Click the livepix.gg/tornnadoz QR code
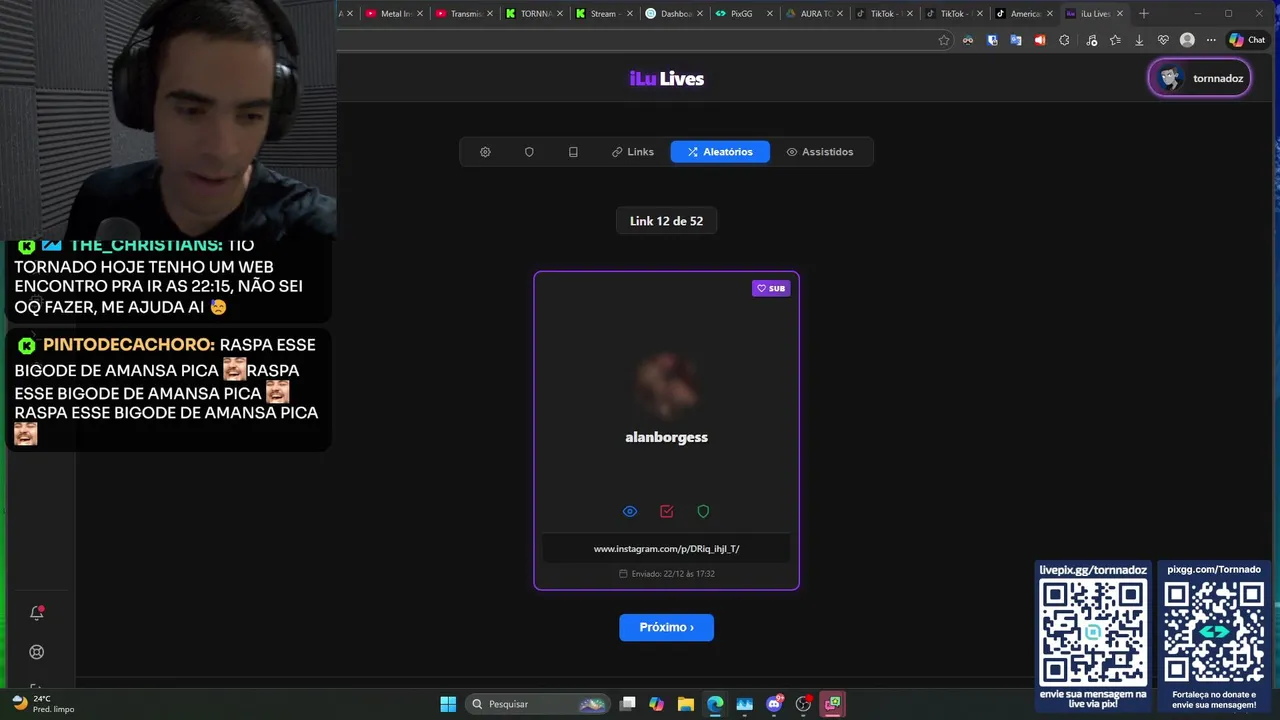Screen dimensions: 1280x720 pyautogui.click(x=1093, y=632)
